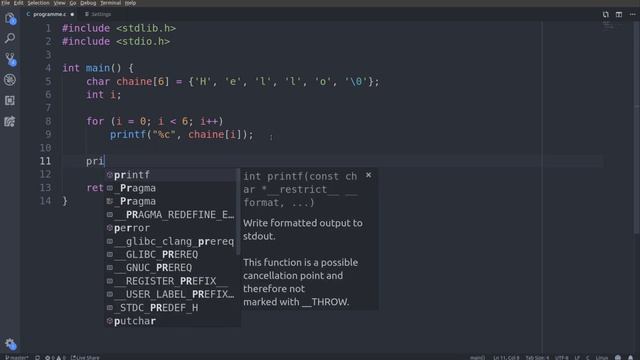The image size is (640, 360).
Task: Click the Ln 11, Col 8 status item
Action: click(x=505, y=358)
